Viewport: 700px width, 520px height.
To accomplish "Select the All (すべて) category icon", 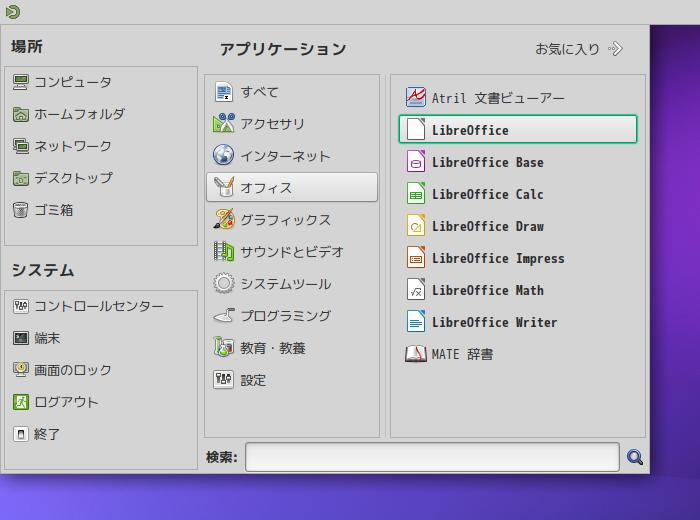I will coord(224,92).
